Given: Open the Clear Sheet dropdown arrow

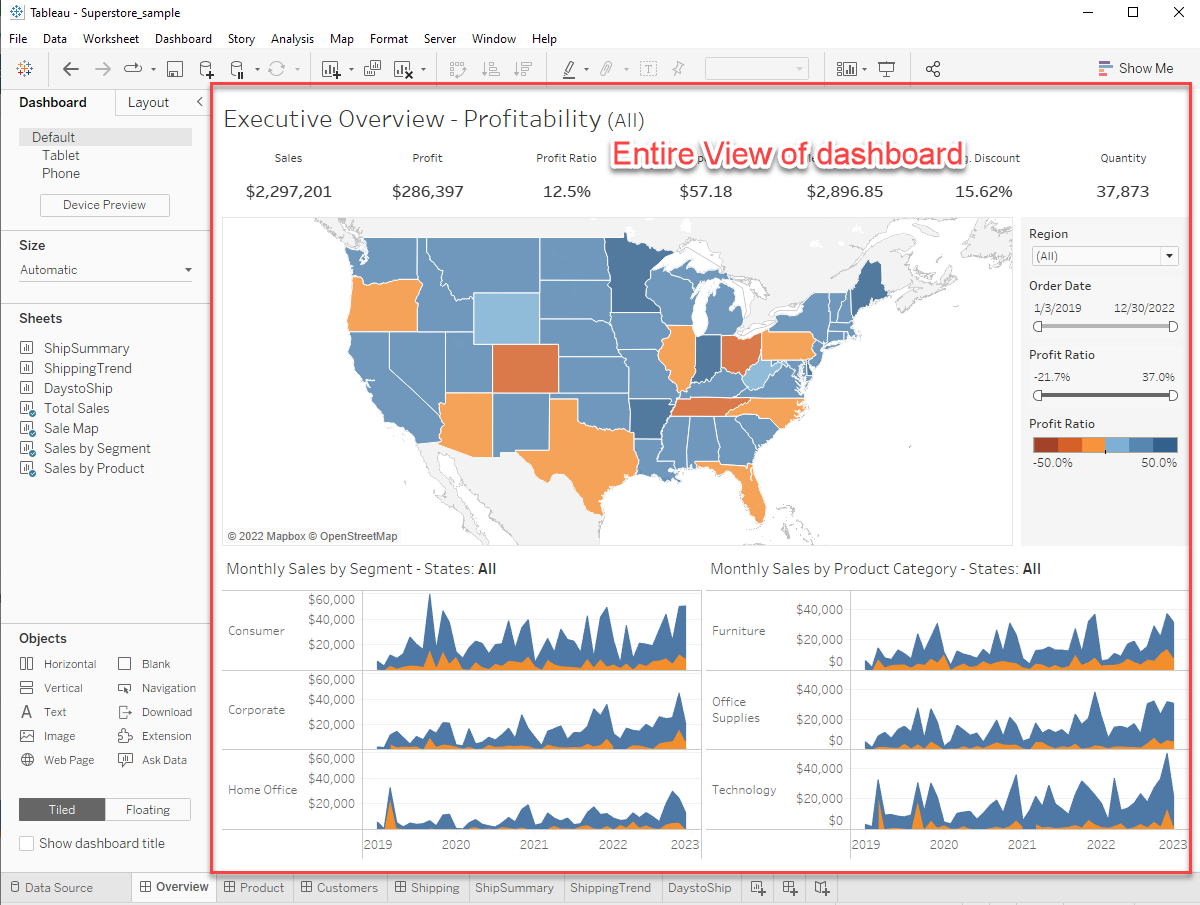Looking at the screenshot, I should (x=424, y=69).
